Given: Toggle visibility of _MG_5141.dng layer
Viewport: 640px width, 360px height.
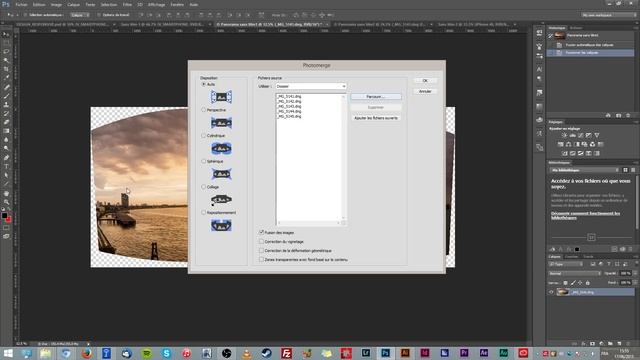Looking at the screenshot, I should 551,292.
